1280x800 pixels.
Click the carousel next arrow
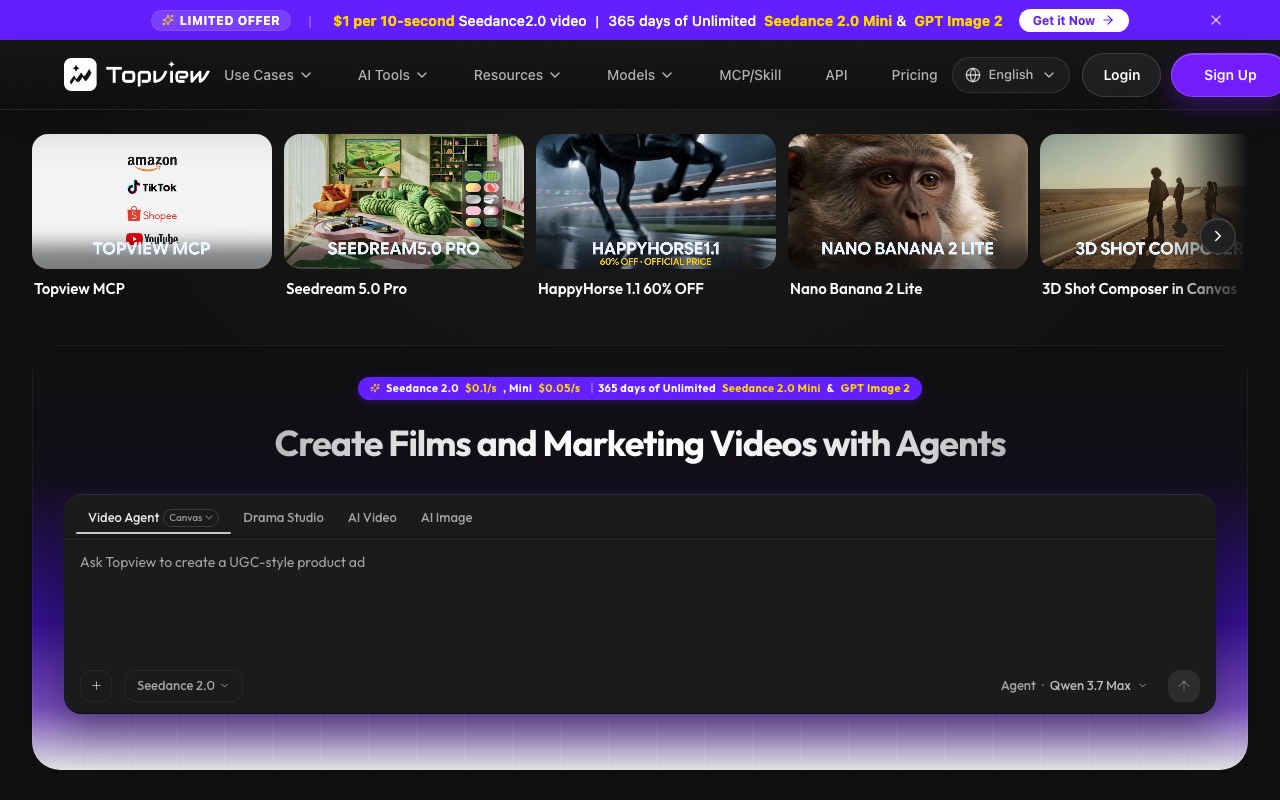pyautogui.click(x=1217, y=236)
